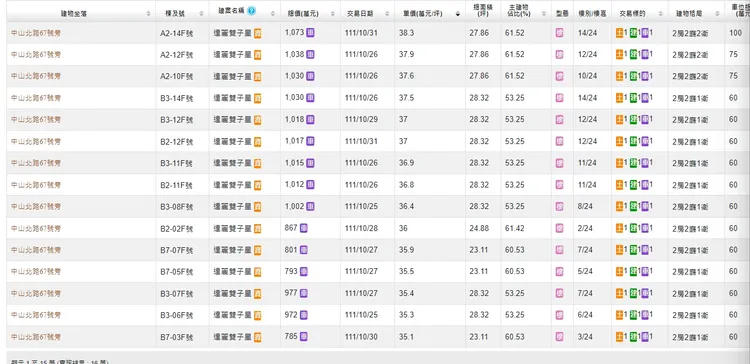
Task: Click the purple car icon beside price 867
Action: (x=303, y=228)
